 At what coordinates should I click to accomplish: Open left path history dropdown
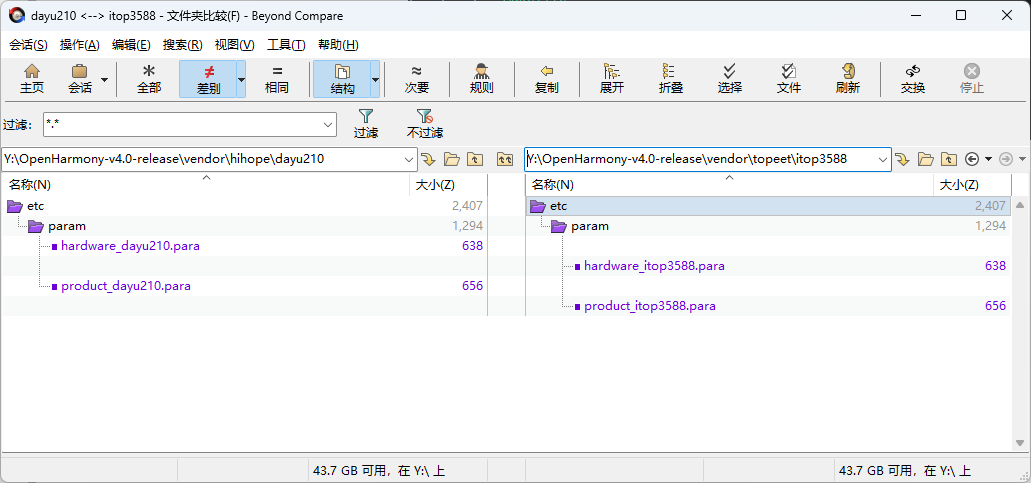point(409,158)
